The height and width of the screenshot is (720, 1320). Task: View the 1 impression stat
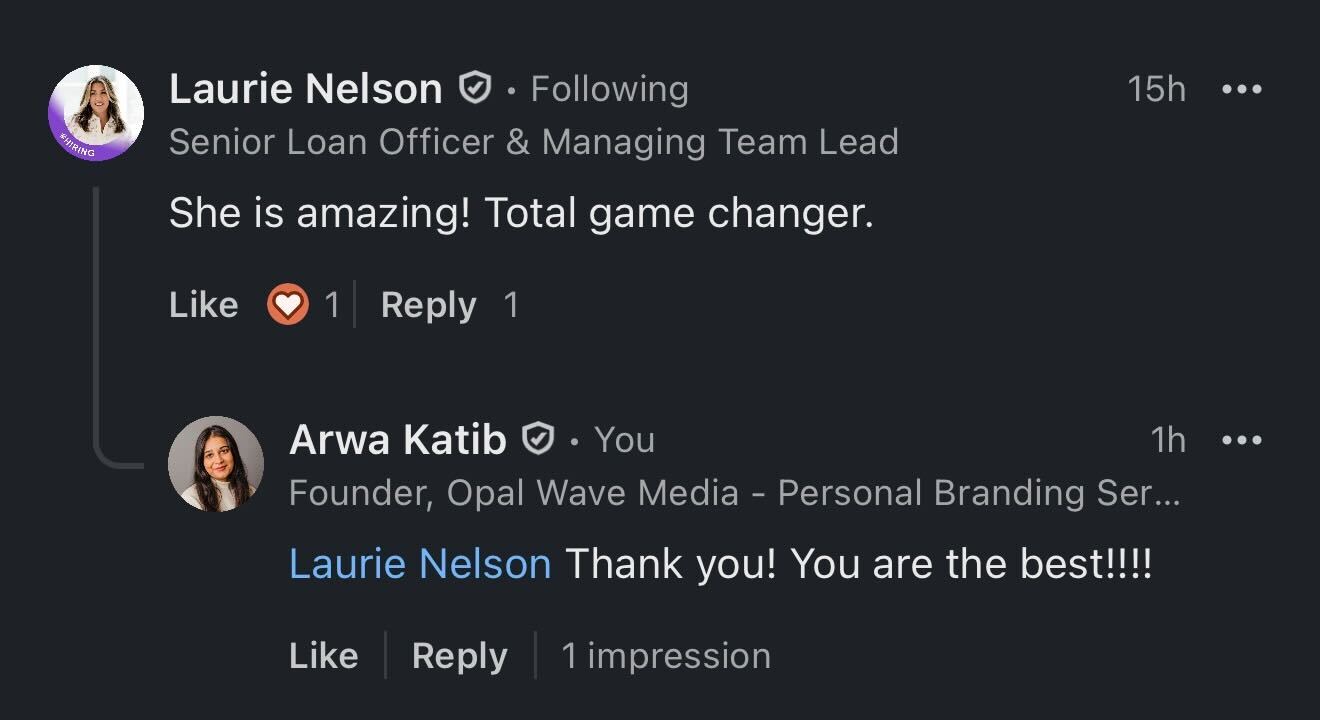(666, 656)
